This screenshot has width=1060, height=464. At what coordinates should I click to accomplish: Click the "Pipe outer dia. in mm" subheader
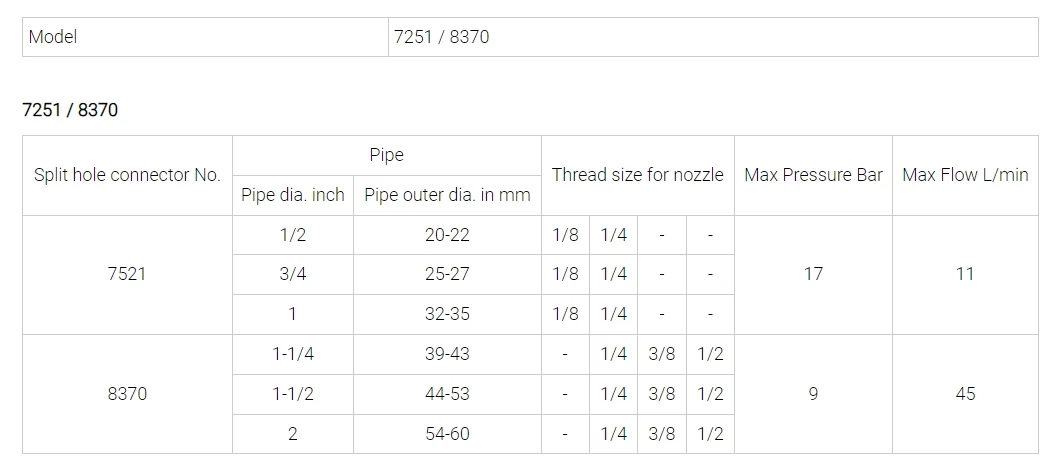click(x=447, y=195)
